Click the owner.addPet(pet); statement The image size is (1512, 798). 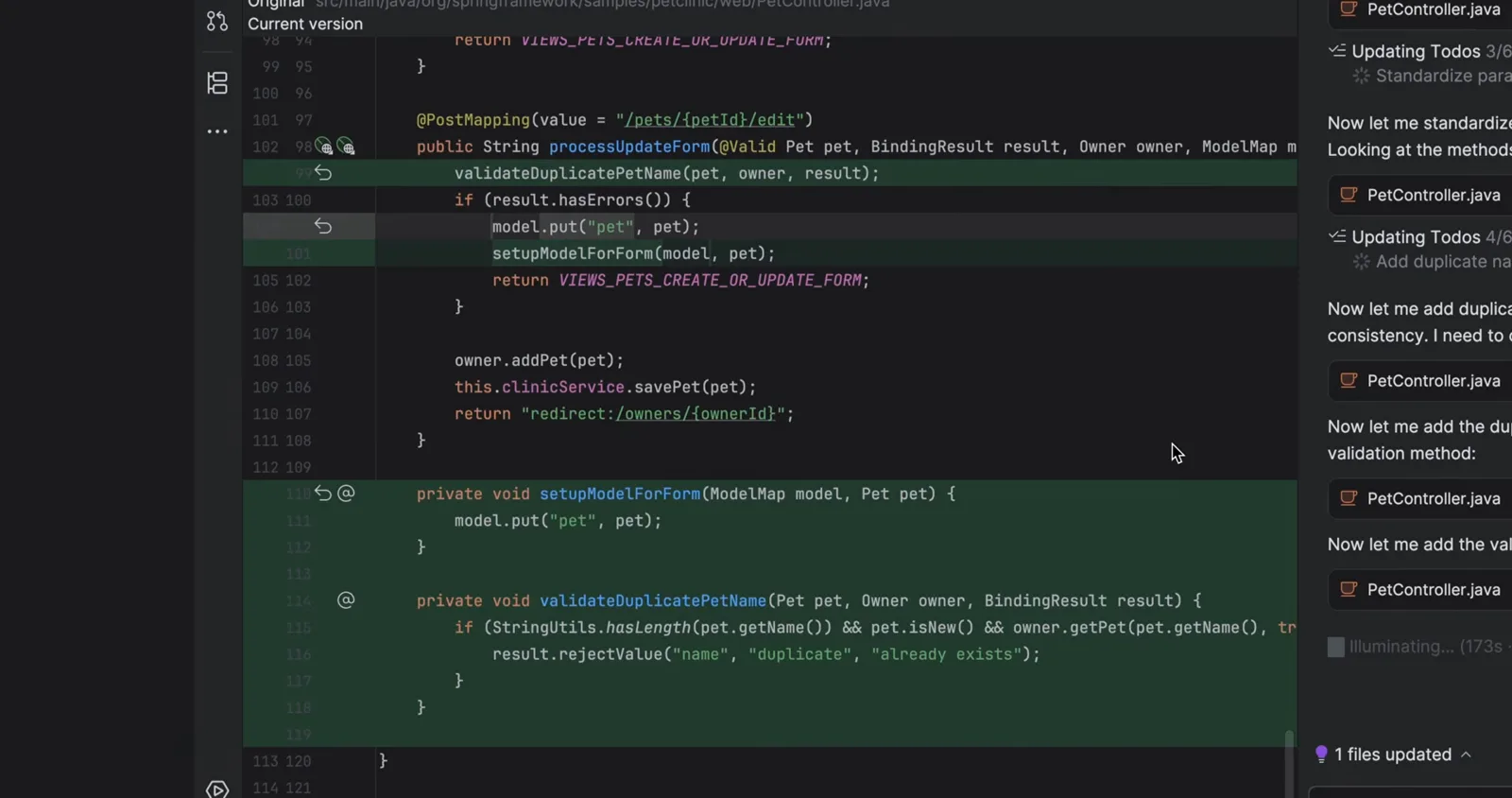pyautogui.click(x=540, y=361)
